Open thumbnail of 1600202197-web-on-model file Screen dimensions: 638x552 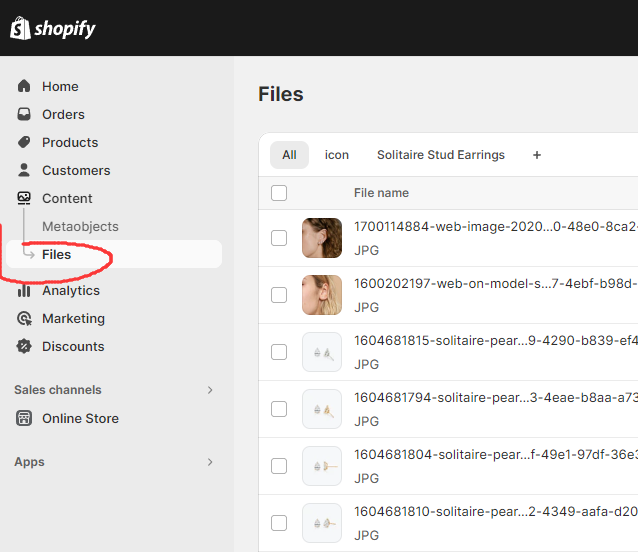322,295
